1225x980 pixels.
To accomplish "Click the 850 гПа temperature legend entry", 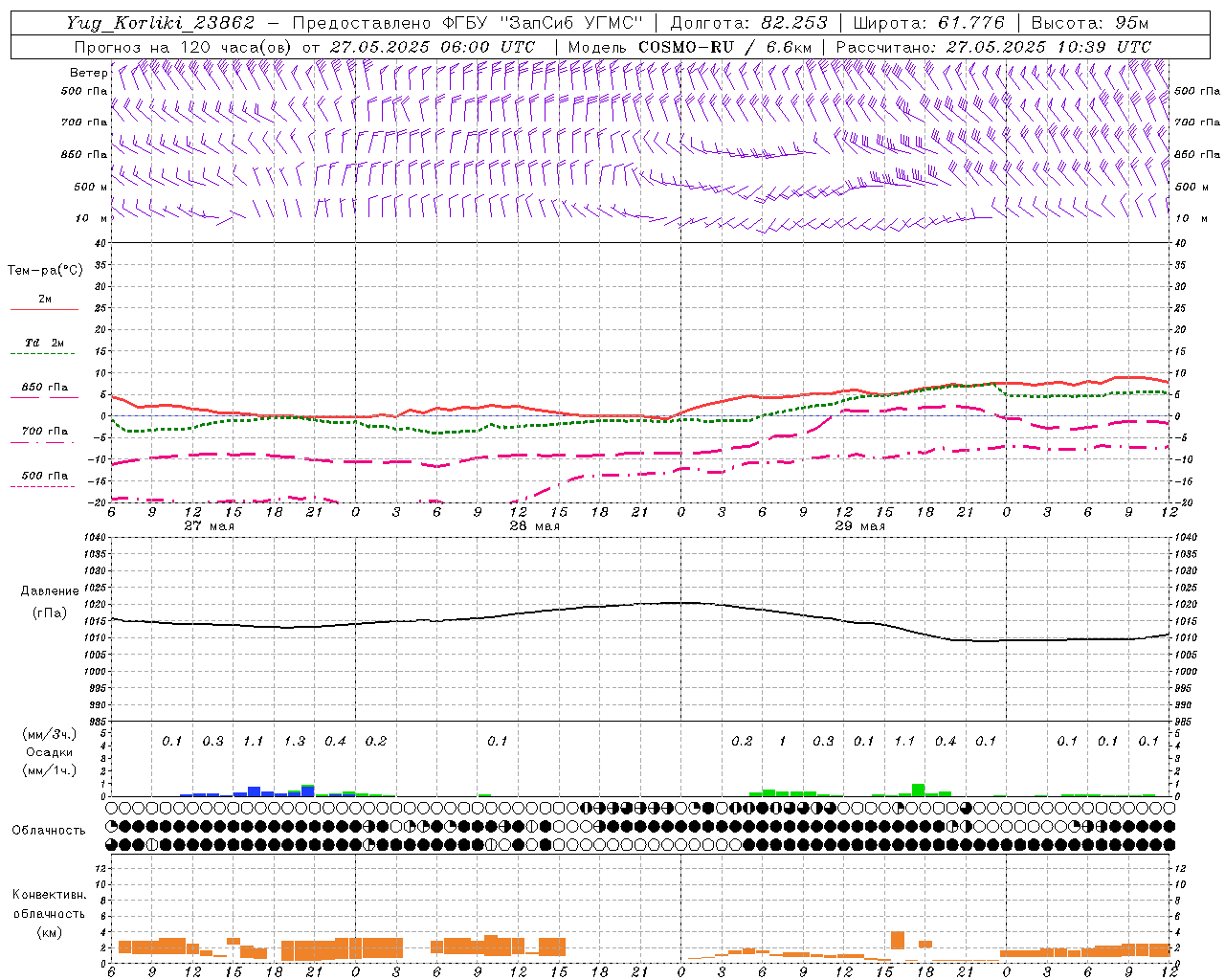I will [45, 388].
